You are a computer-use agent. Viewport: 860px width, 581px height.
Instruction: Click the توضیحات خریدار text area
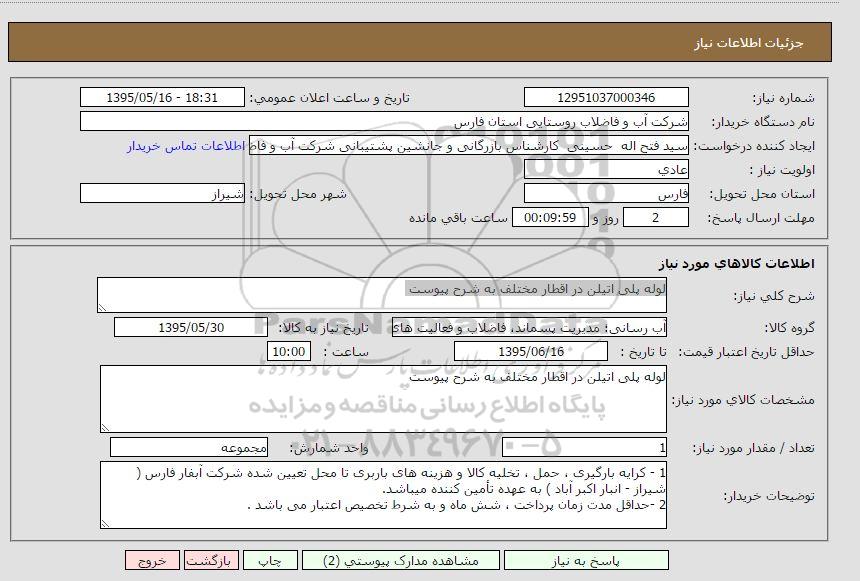click(x=383, y=495)
